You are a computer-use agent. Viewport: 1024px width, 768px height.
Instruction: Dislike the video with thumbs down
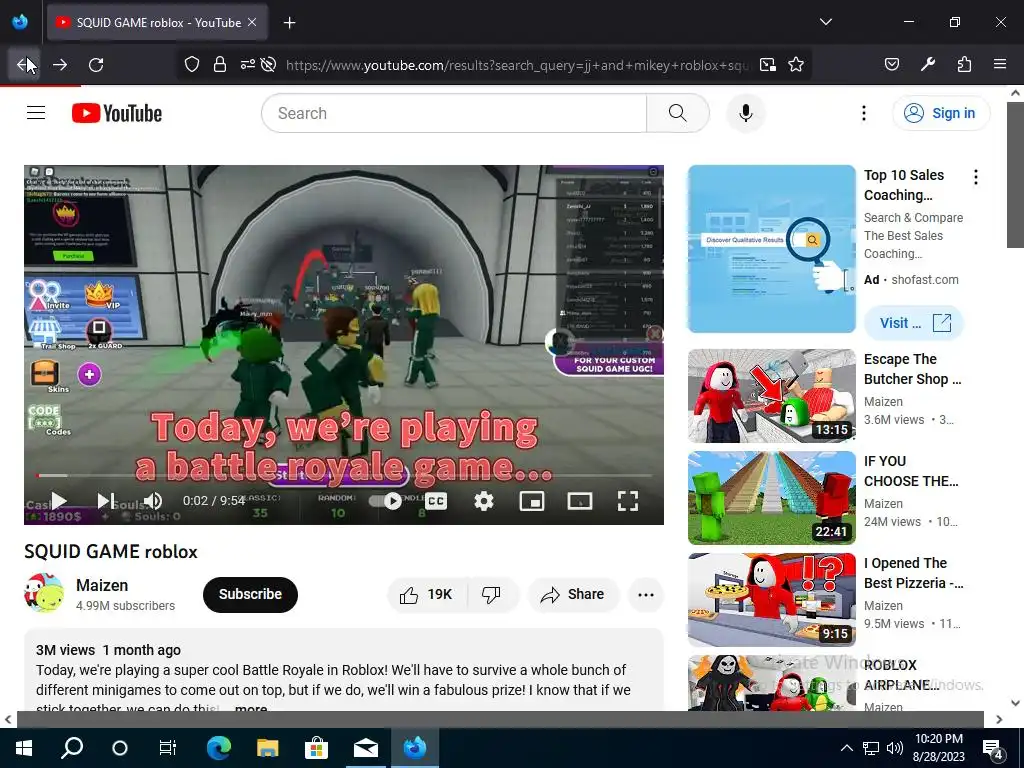[x=491, y=594]
